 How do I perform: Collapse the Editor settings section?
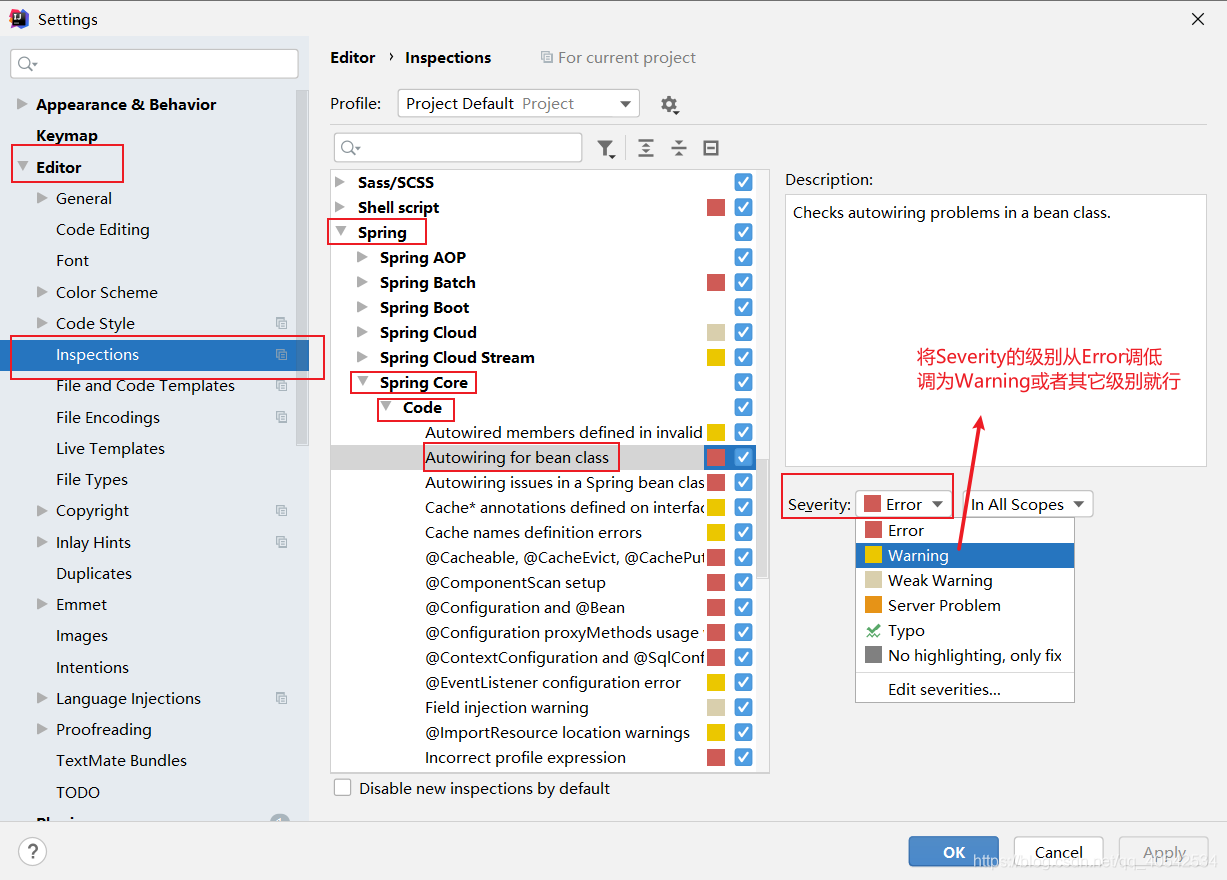point(23,166)
